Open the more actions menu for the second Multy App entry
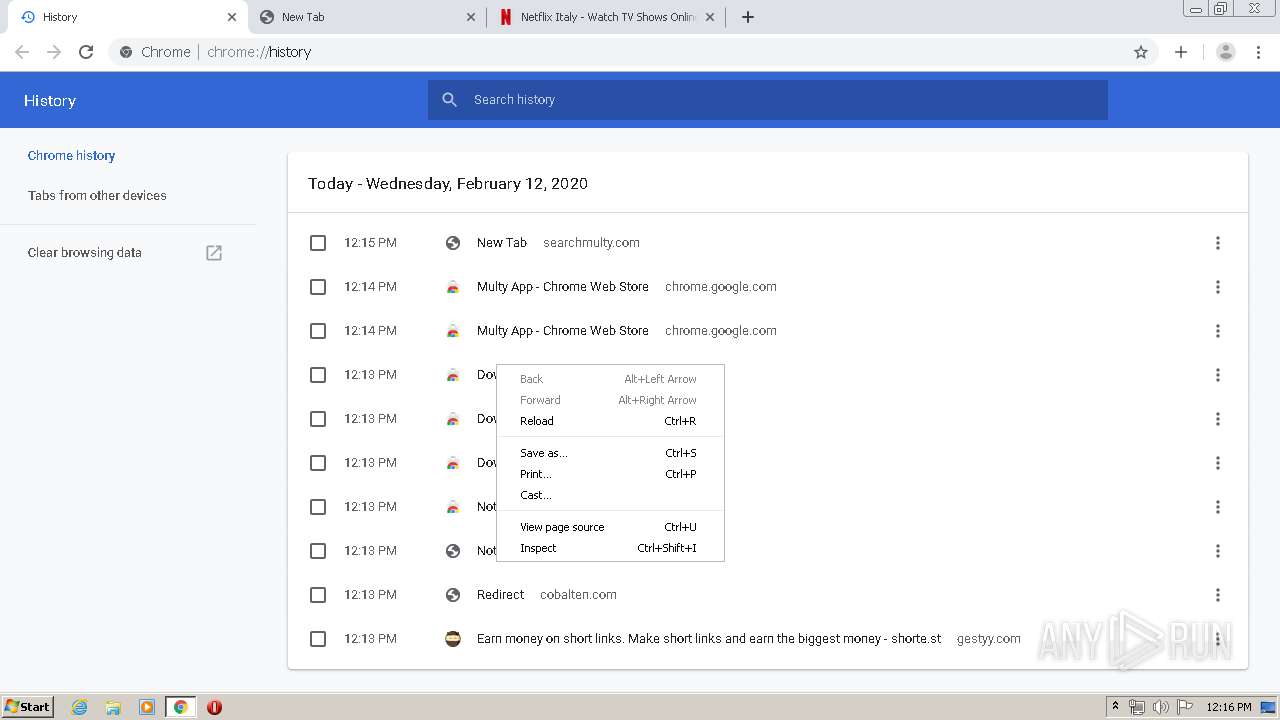The image size is (1280, 720). pos(1218,331)
